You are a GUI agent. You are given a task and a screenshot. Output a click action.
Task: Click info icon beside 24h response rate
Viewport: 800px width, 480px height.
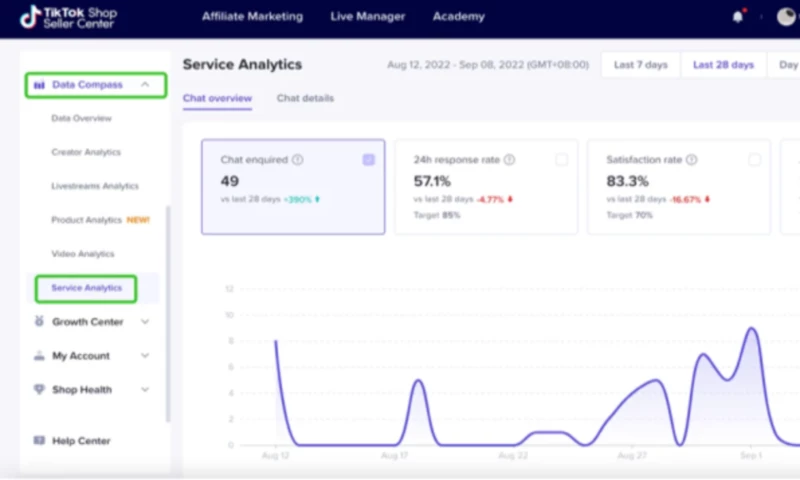coord(509,160)
